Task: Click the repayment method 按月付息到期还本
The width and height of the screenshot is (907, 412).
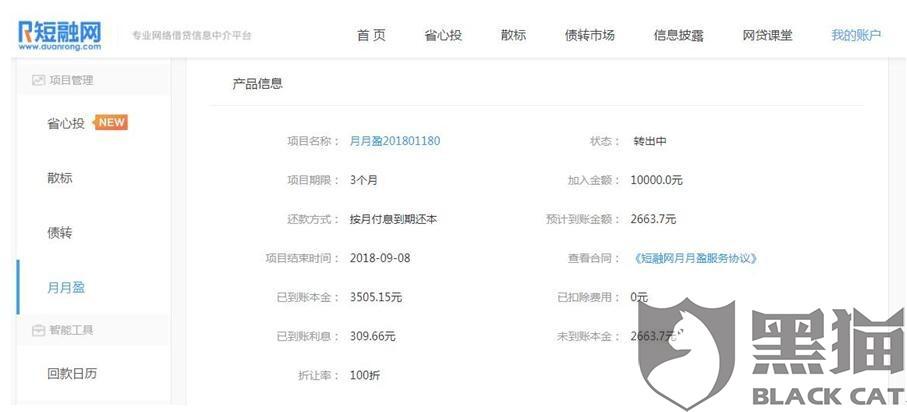Action: [393, 219]
